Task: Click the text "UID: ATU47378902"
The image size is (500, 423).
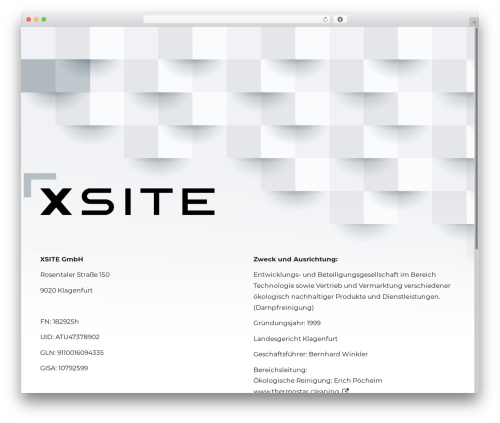Action: pos(70,337)
